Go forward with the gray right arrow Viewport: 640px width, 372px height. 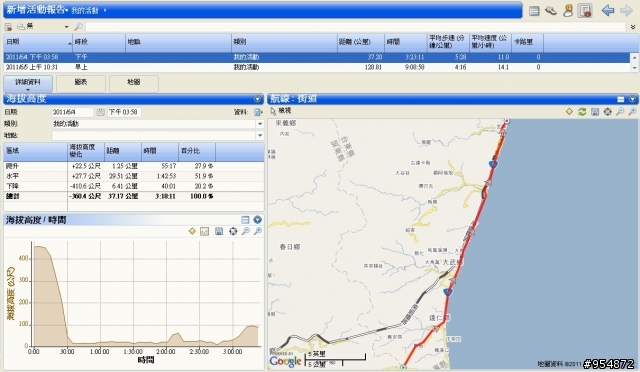[626, 11]
